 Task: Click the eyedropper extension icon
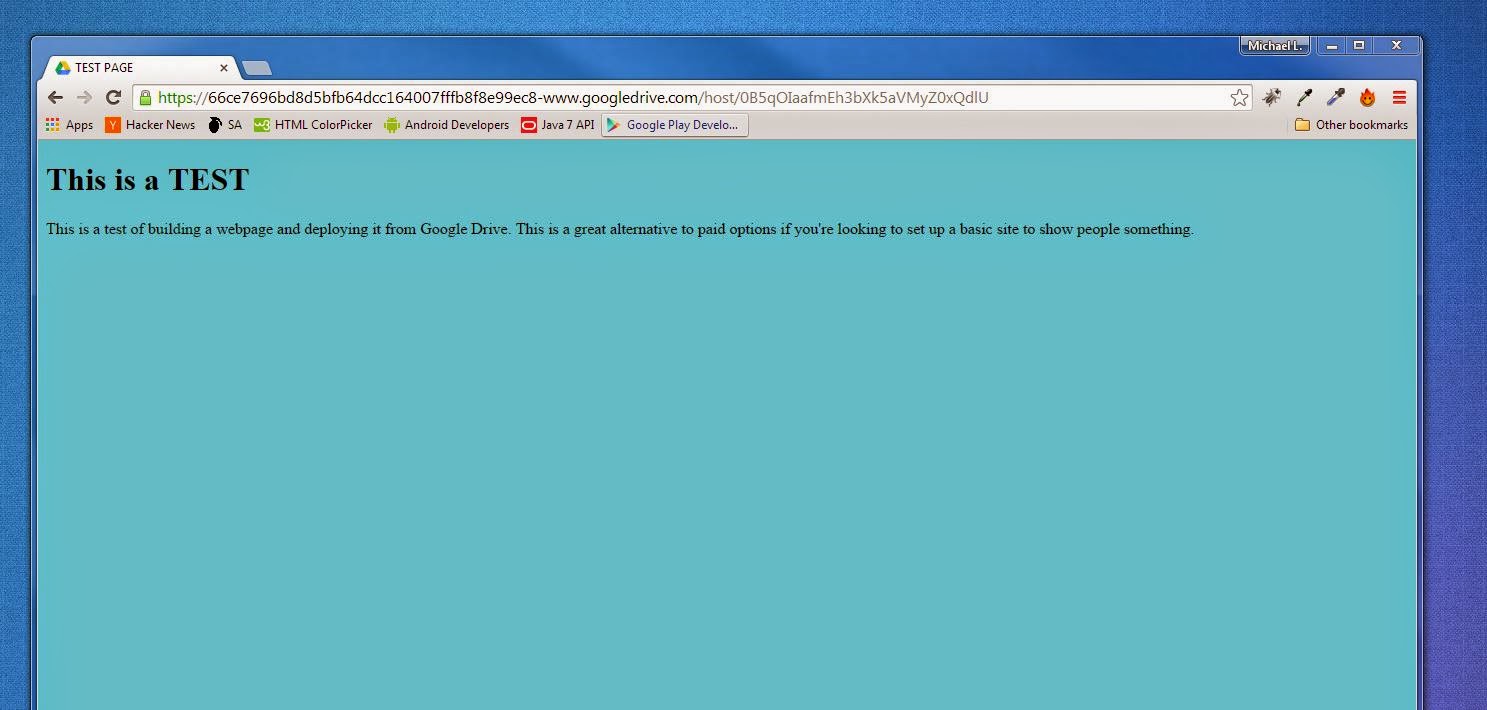pyautogui.click(x=1304, y=97)
